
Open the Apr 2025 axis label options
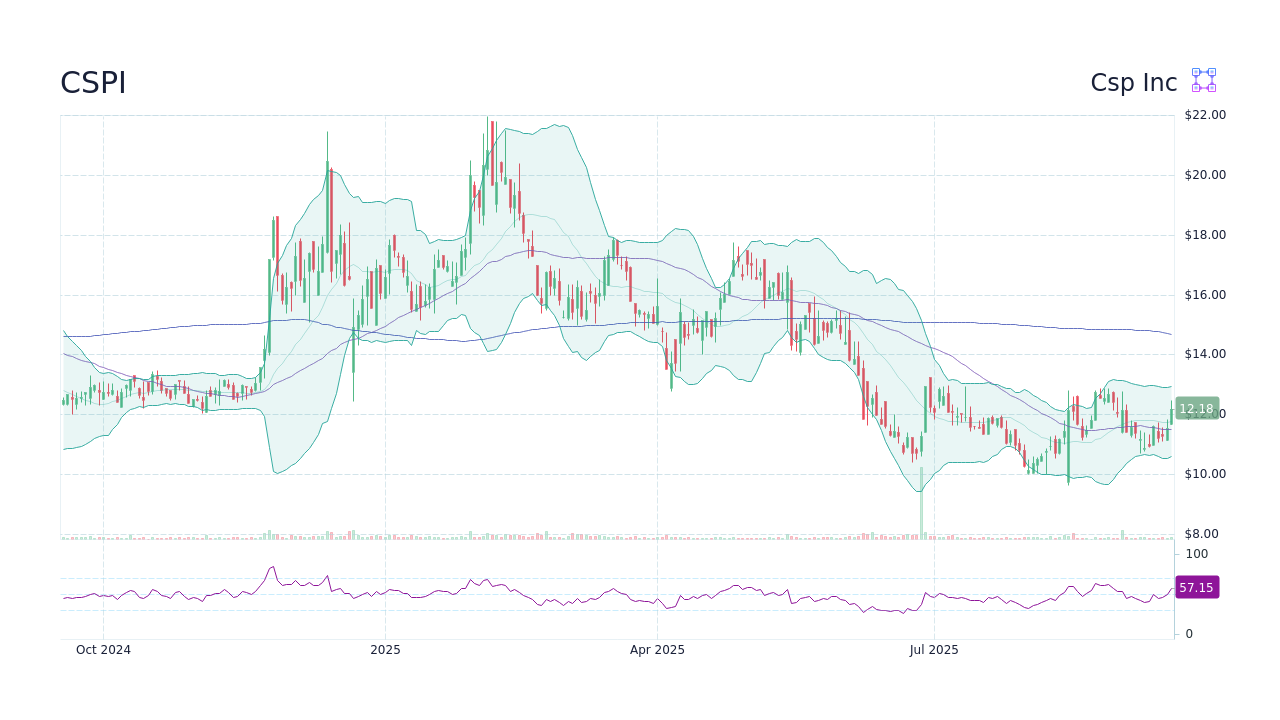(x=657, y=650)
